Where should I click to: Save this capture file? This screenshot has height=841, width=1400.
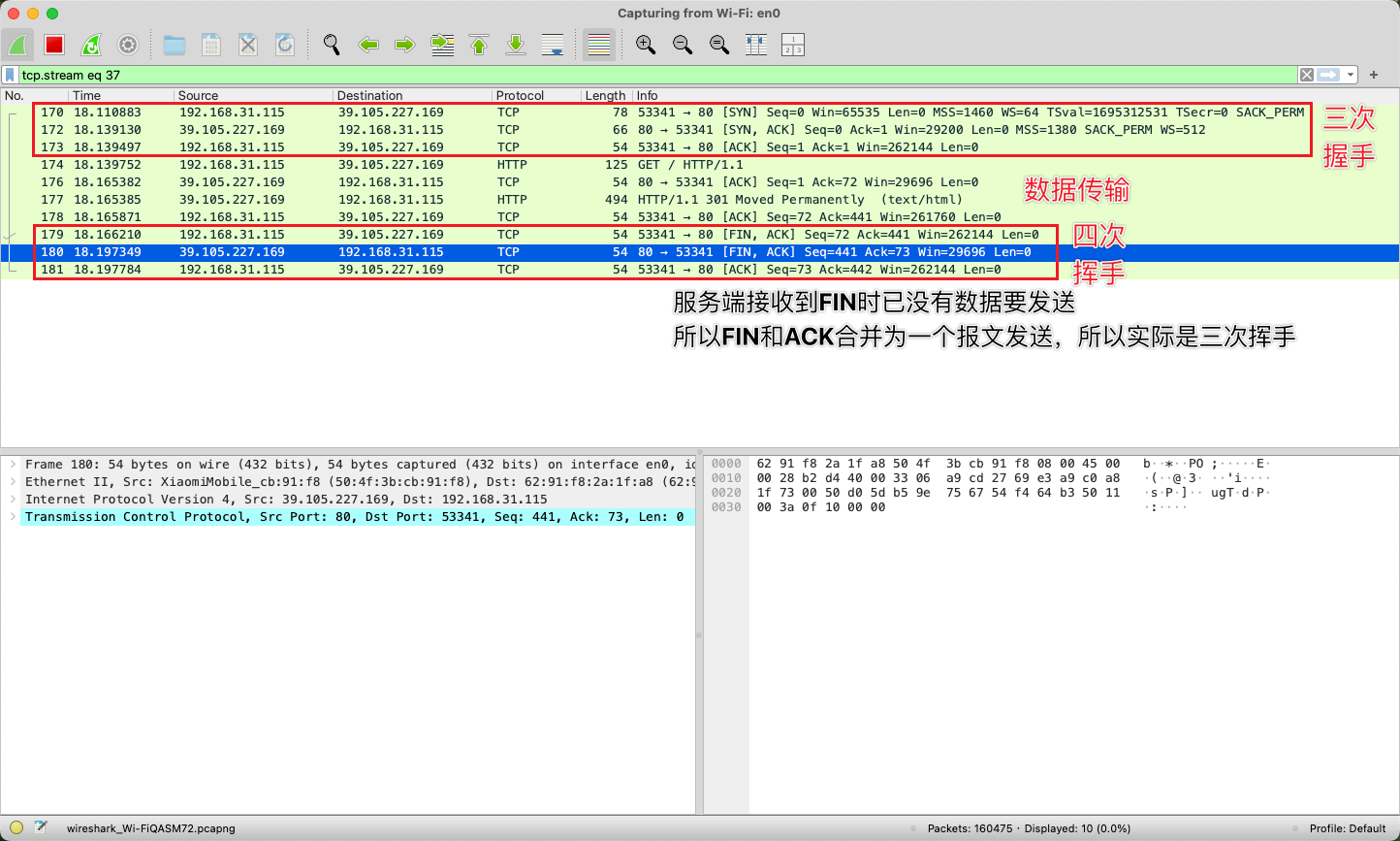[211, 45]
